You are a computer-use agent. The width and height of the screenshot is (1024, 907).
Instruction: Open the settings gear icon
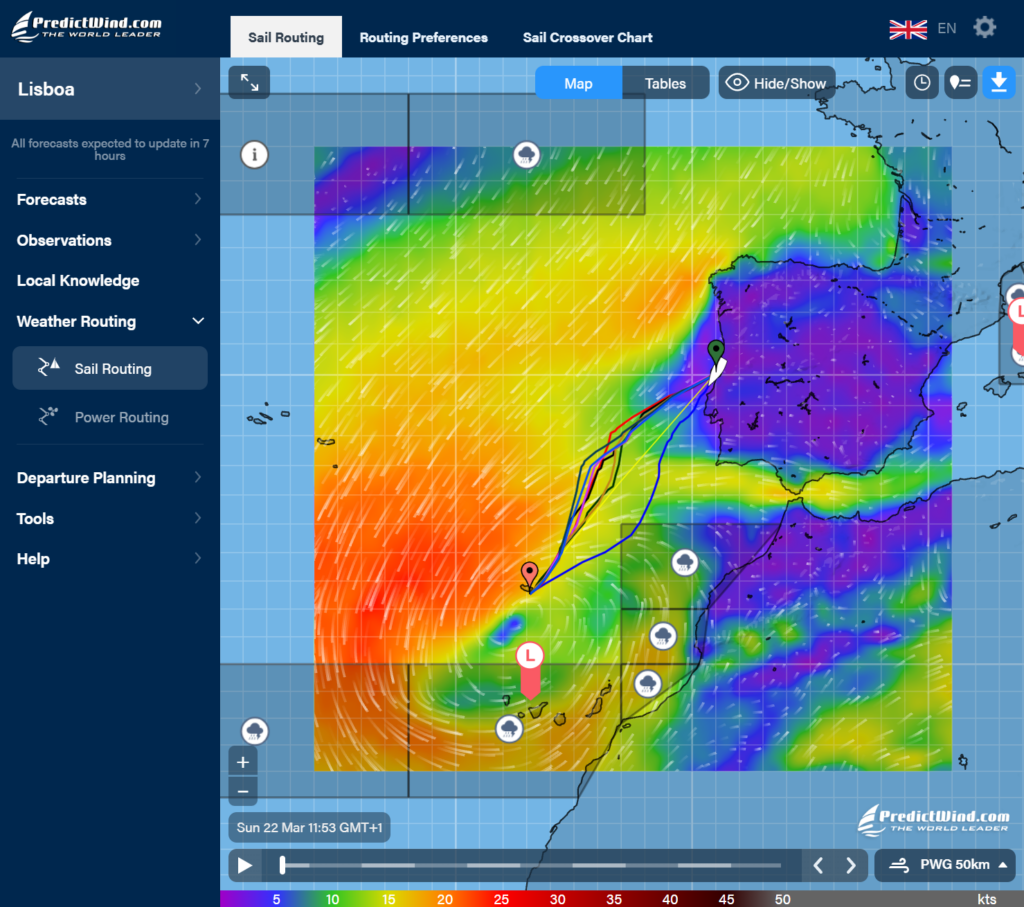click(985, 28)
